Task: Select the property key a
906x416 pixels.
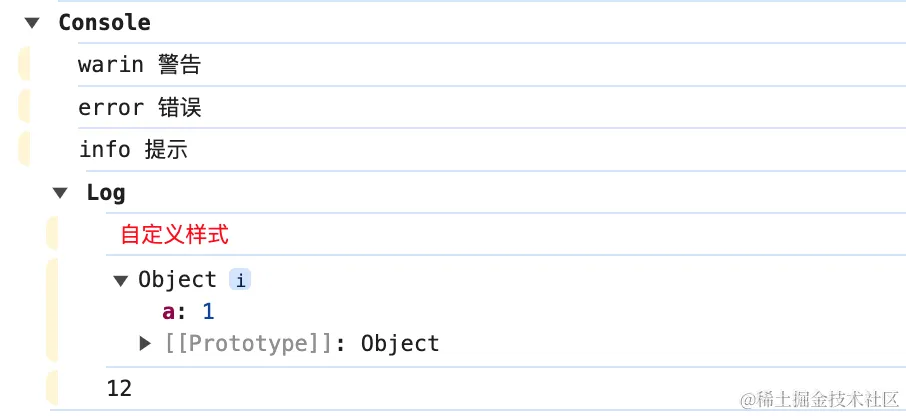Action: pos(168,312)
